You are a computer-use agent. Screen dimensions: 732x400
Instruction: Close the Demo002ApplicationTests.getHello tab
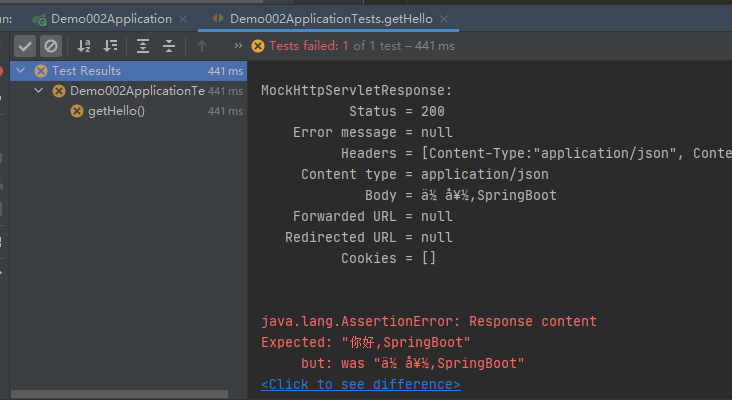coord(444,18)
